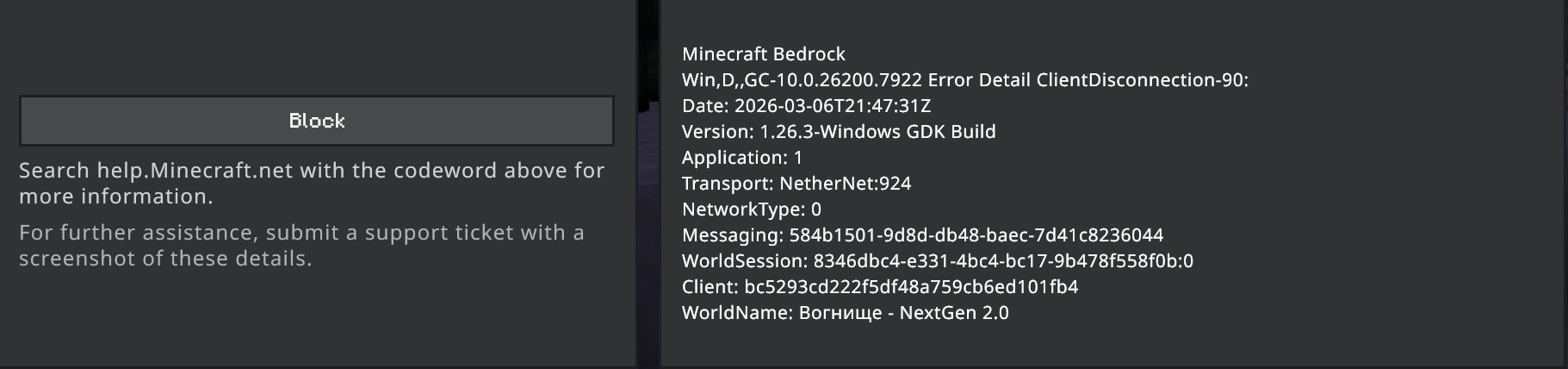Select the Date label in error details
Screen dimensions: 1568x369
703,106
